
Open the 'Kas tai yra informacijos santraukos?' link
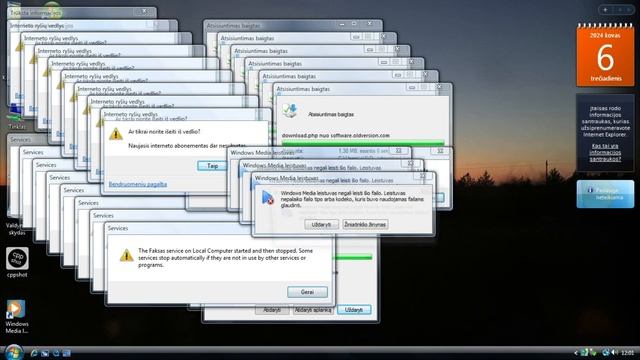click(605, 152)
